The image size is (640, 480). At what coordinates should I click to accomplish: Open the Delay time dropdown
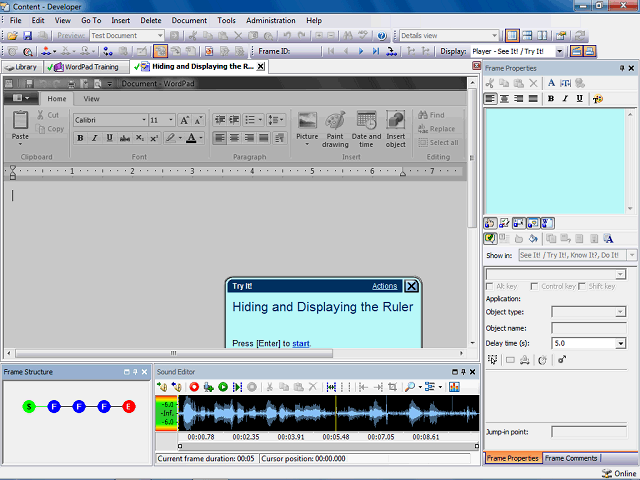(x=621, y=343)
